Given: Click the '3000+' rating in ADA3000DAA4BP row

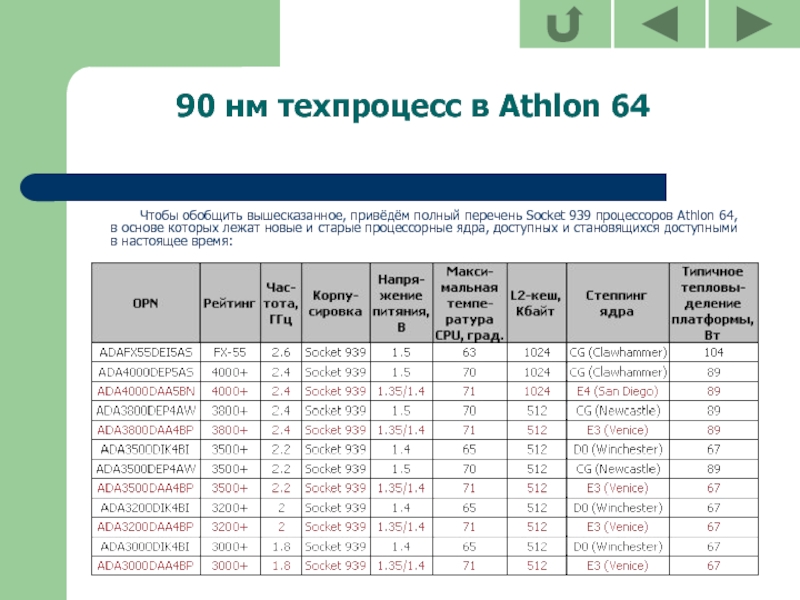Looking at the screenshot, I should point(230,566).
